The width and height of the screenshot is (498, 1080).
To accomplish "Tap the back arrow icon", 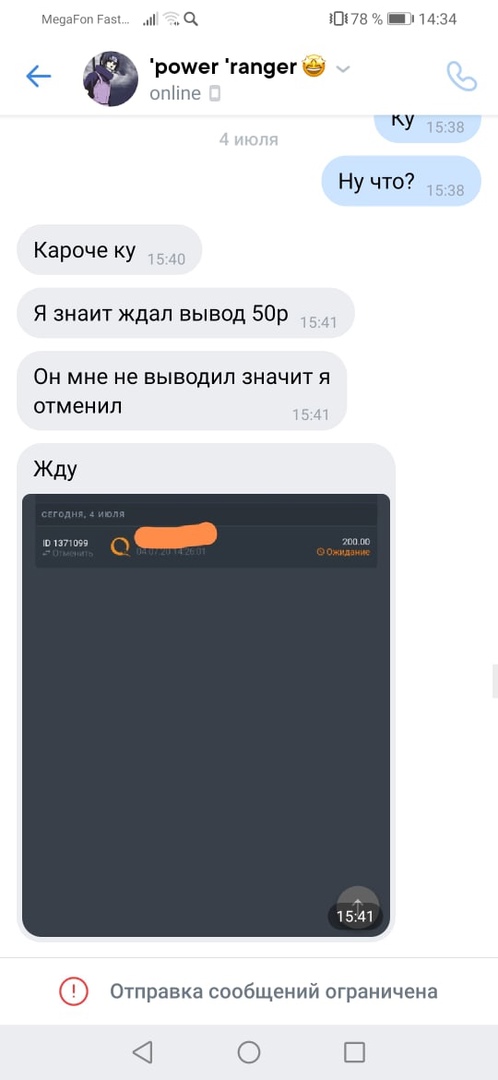I will 39,76.
